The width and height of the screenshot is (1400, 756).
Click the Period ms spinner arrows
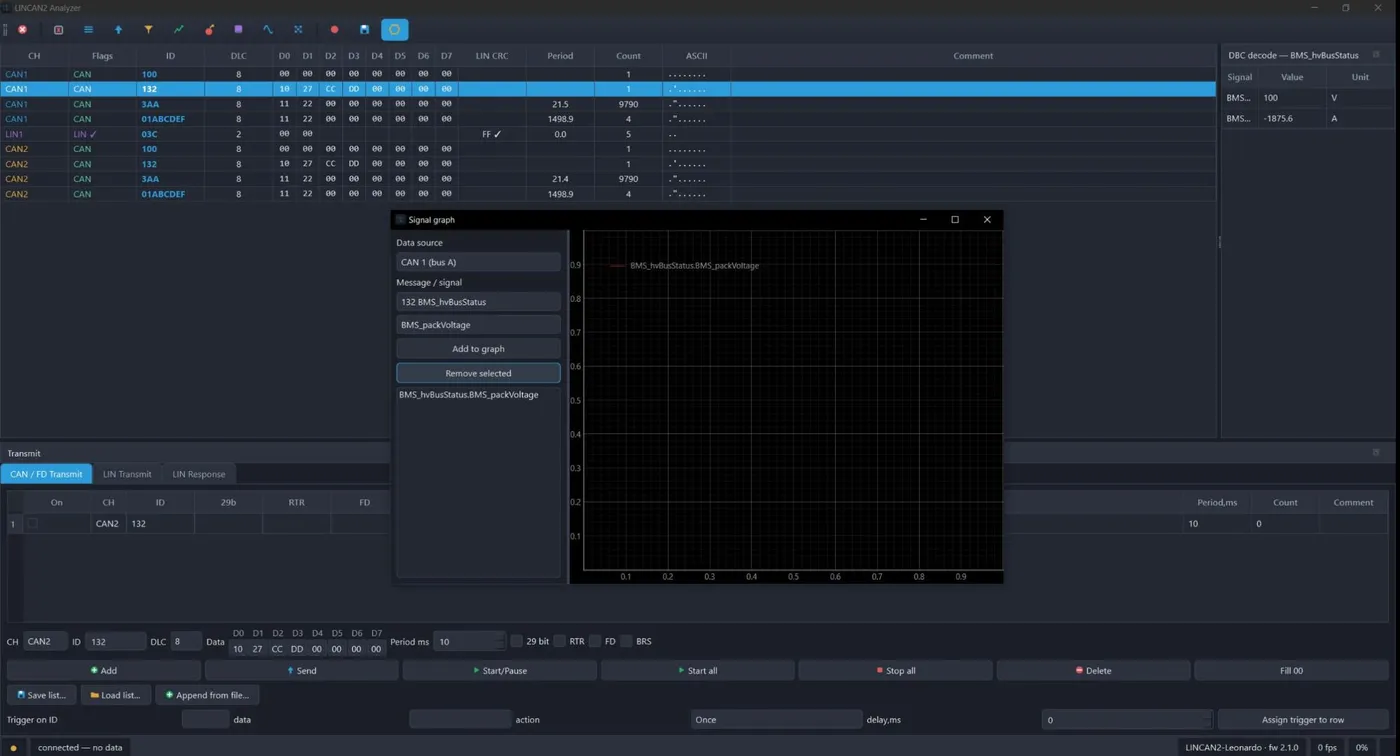click(501, 641)
